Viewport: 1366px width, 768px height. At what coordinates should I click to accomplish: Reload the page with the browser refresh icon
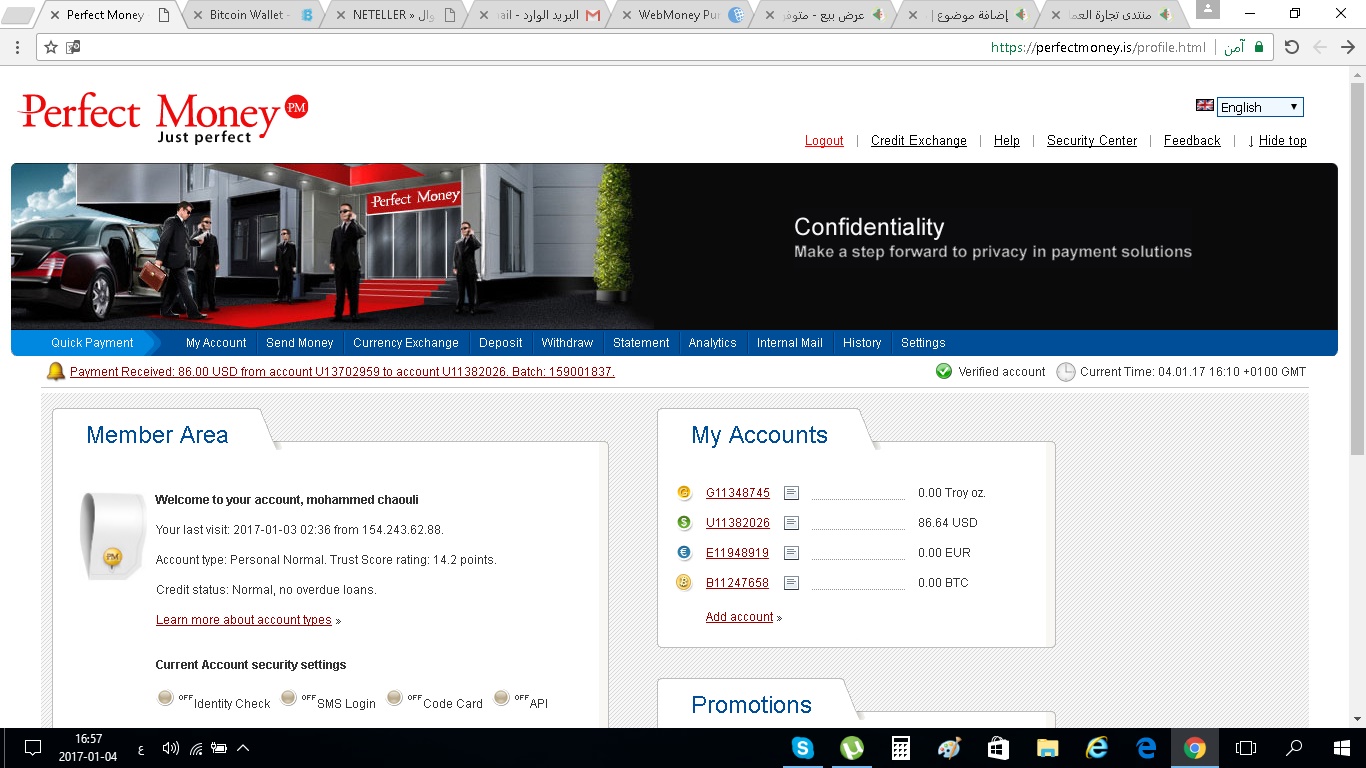1291,47
